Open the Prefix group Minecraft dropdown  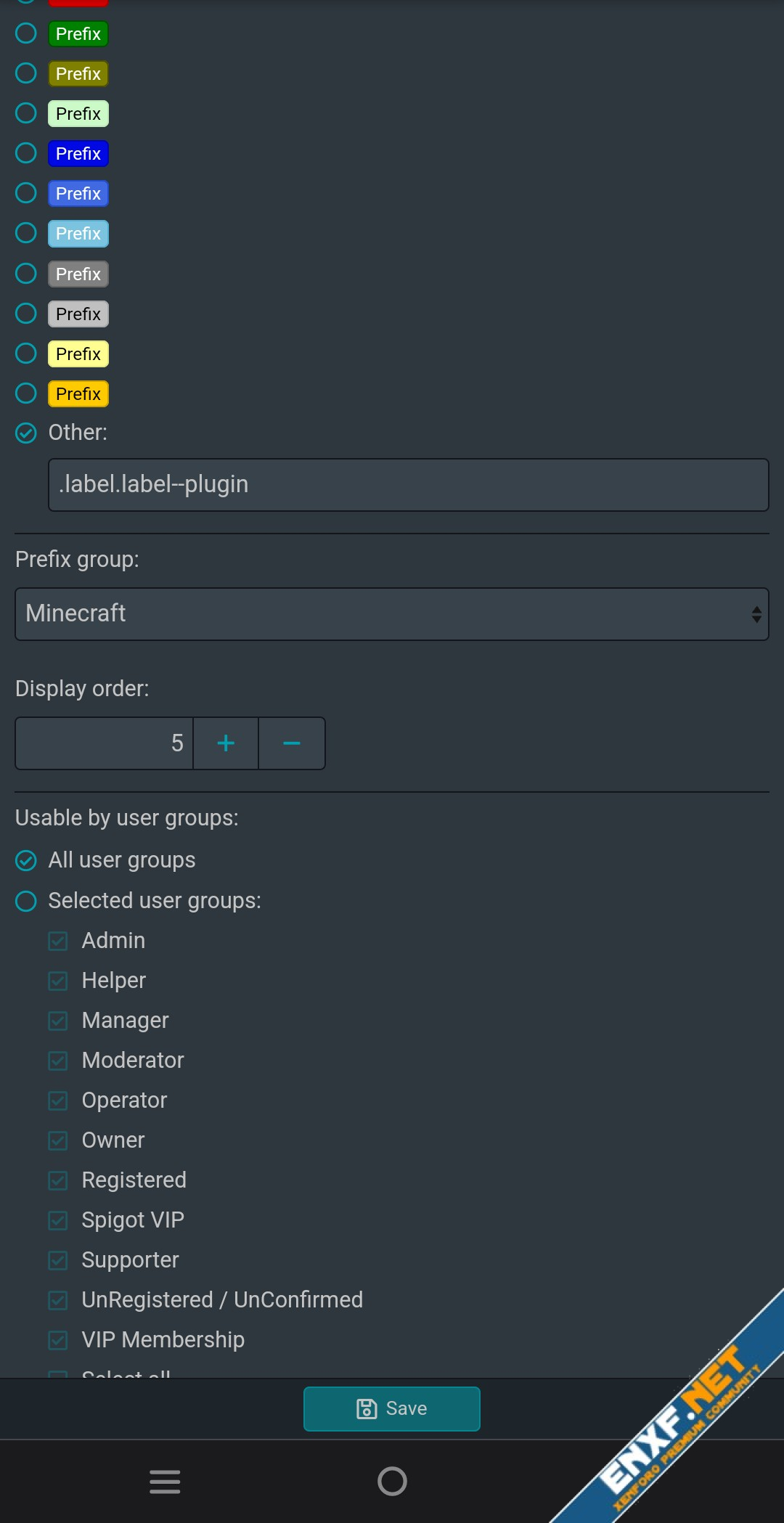(392, 614)
